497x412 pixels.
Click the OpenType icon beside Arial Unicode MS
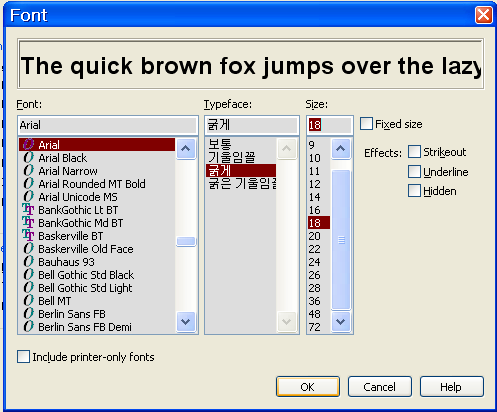coord(29,197)
